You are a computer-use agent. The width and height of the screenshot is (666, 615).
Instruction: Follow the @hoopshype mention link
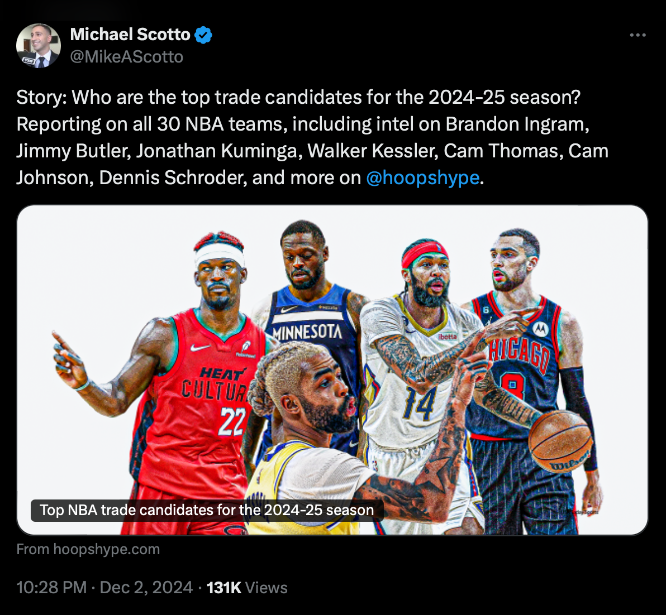point(423,178)
